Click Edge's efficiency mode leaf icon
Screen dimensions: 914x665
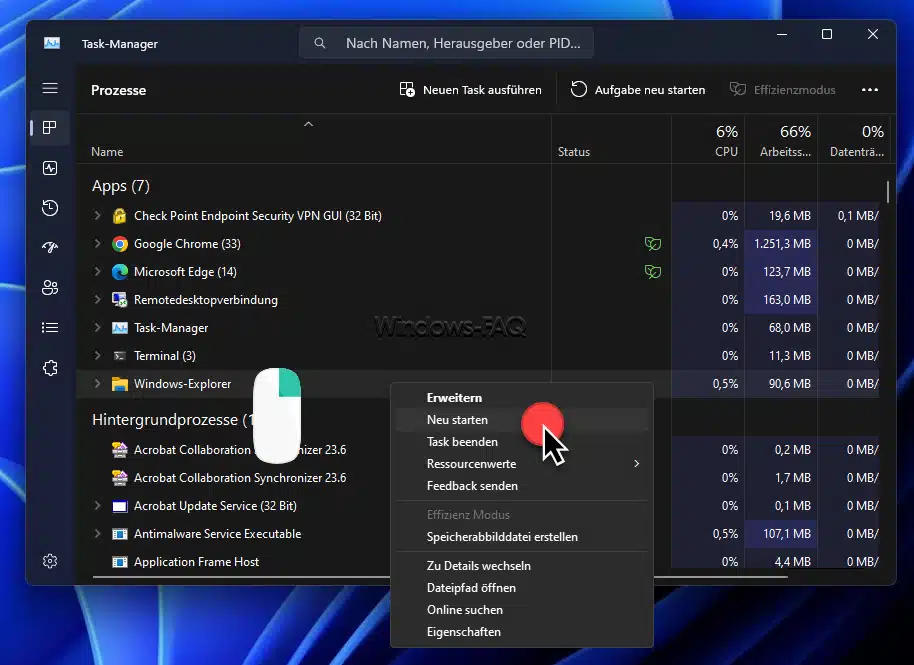[x=652, y=272]
